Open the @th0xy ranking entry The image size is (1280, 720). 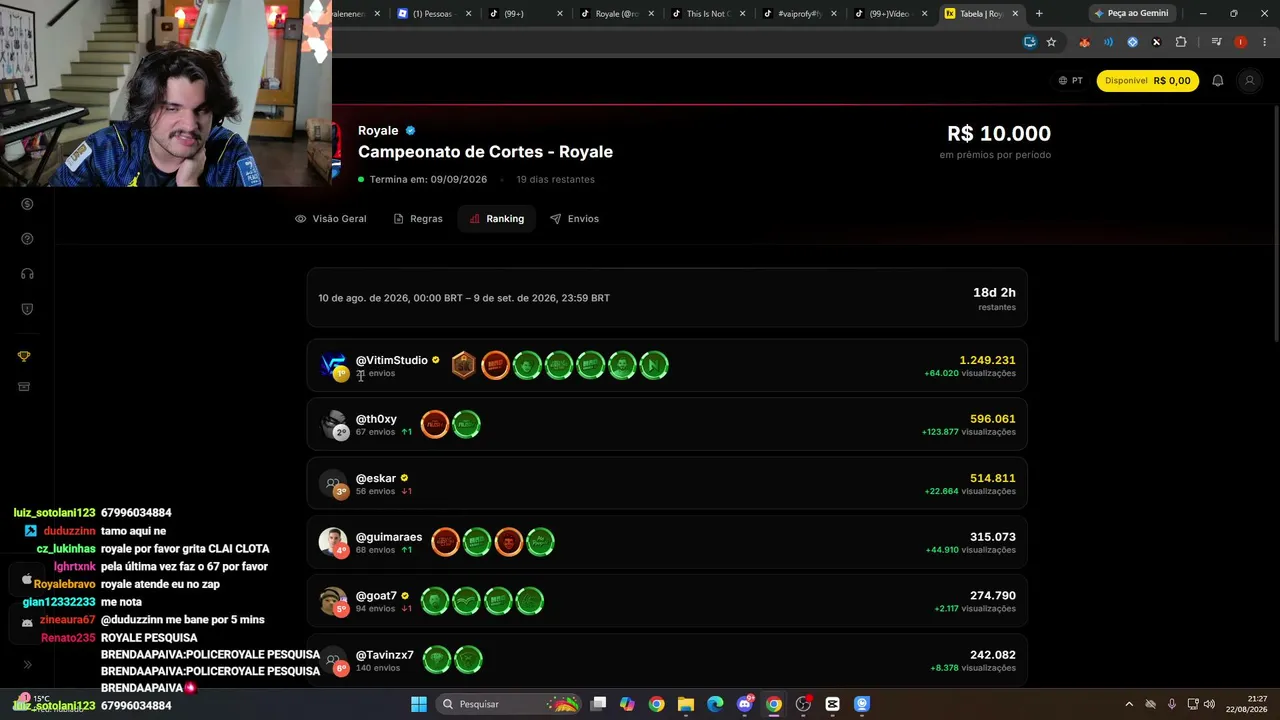click(x=667, y=425)
